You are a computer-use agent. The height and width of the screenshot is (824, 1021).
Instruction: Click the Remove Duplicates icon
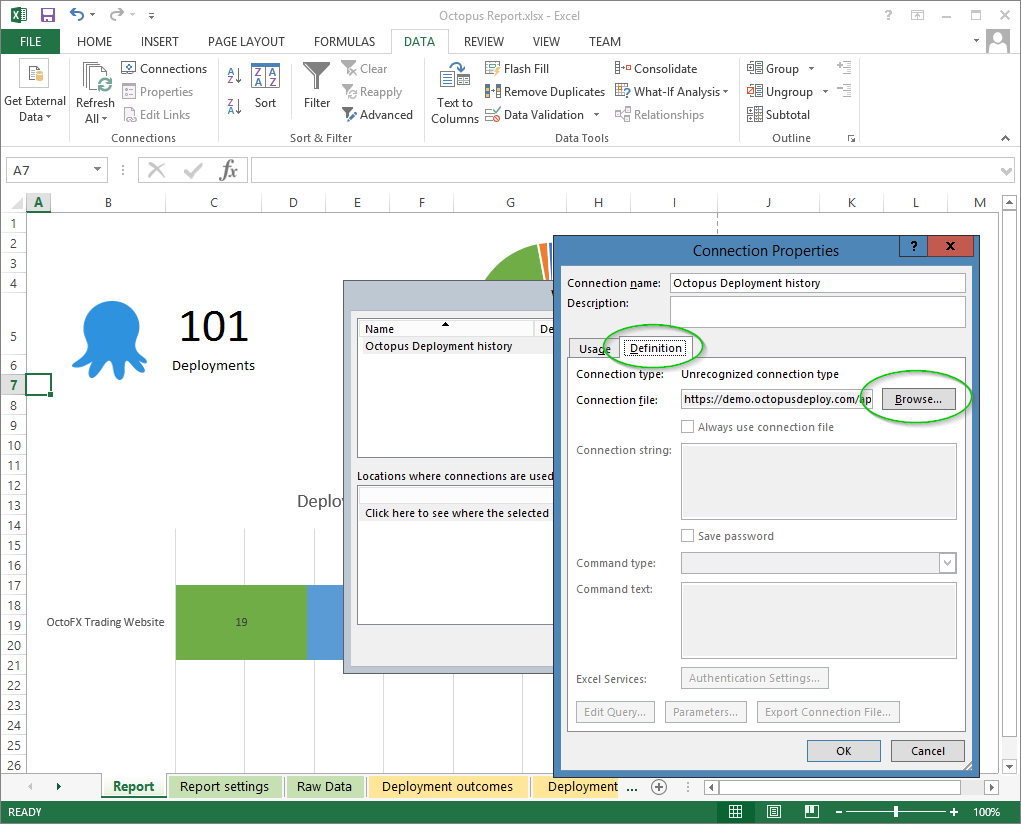click(x=493, y=91)
